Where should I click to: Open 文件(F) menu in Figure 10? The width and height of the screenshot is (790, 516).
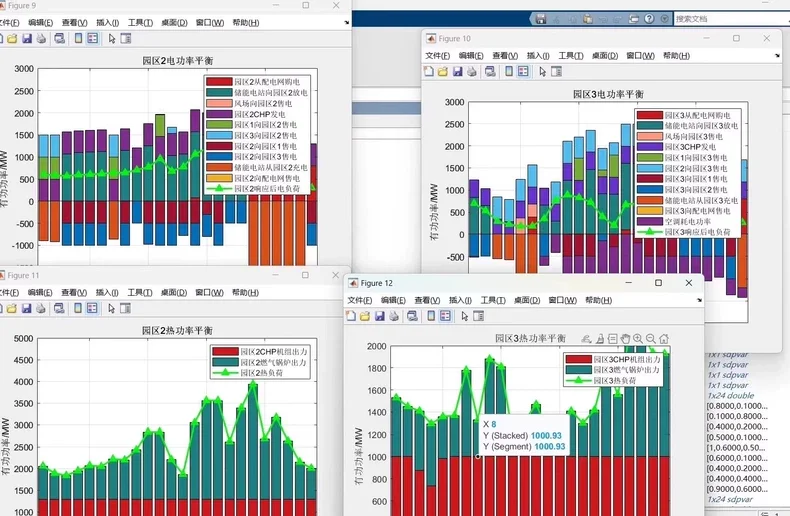437,56
